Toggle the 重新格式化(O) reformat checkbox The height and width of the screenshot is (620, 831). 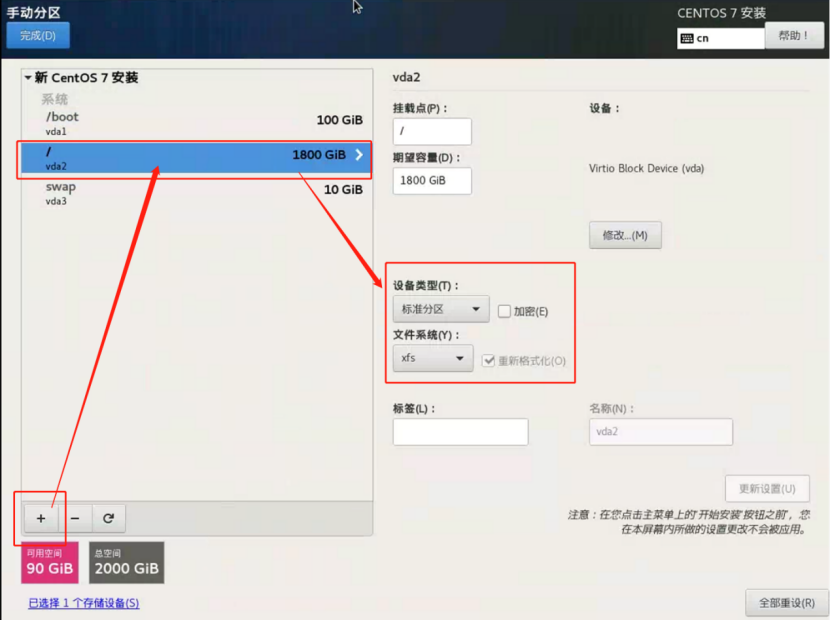click(488, 361)
